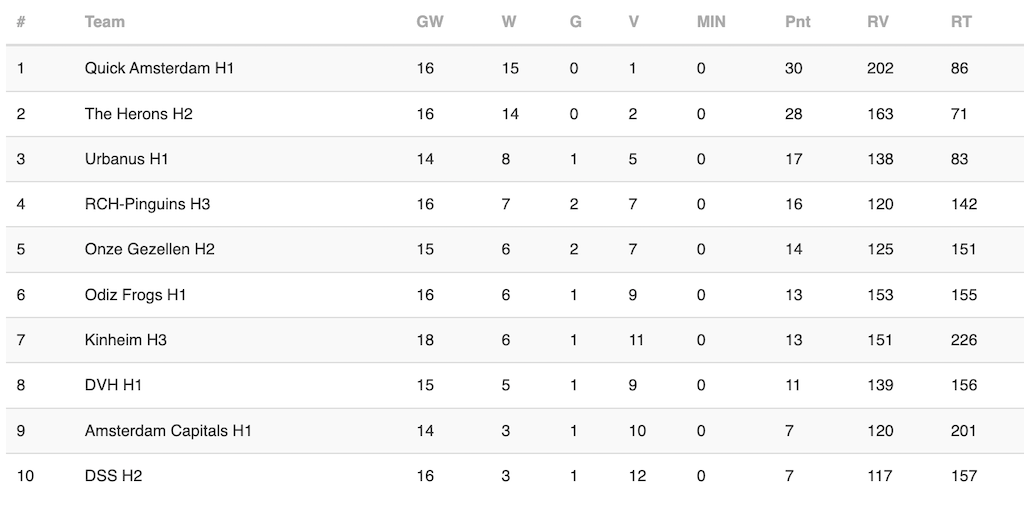Click Onze Gezellen H2 team name
The width and height of the screenshot is (1024, 517).
pos(149,249)
